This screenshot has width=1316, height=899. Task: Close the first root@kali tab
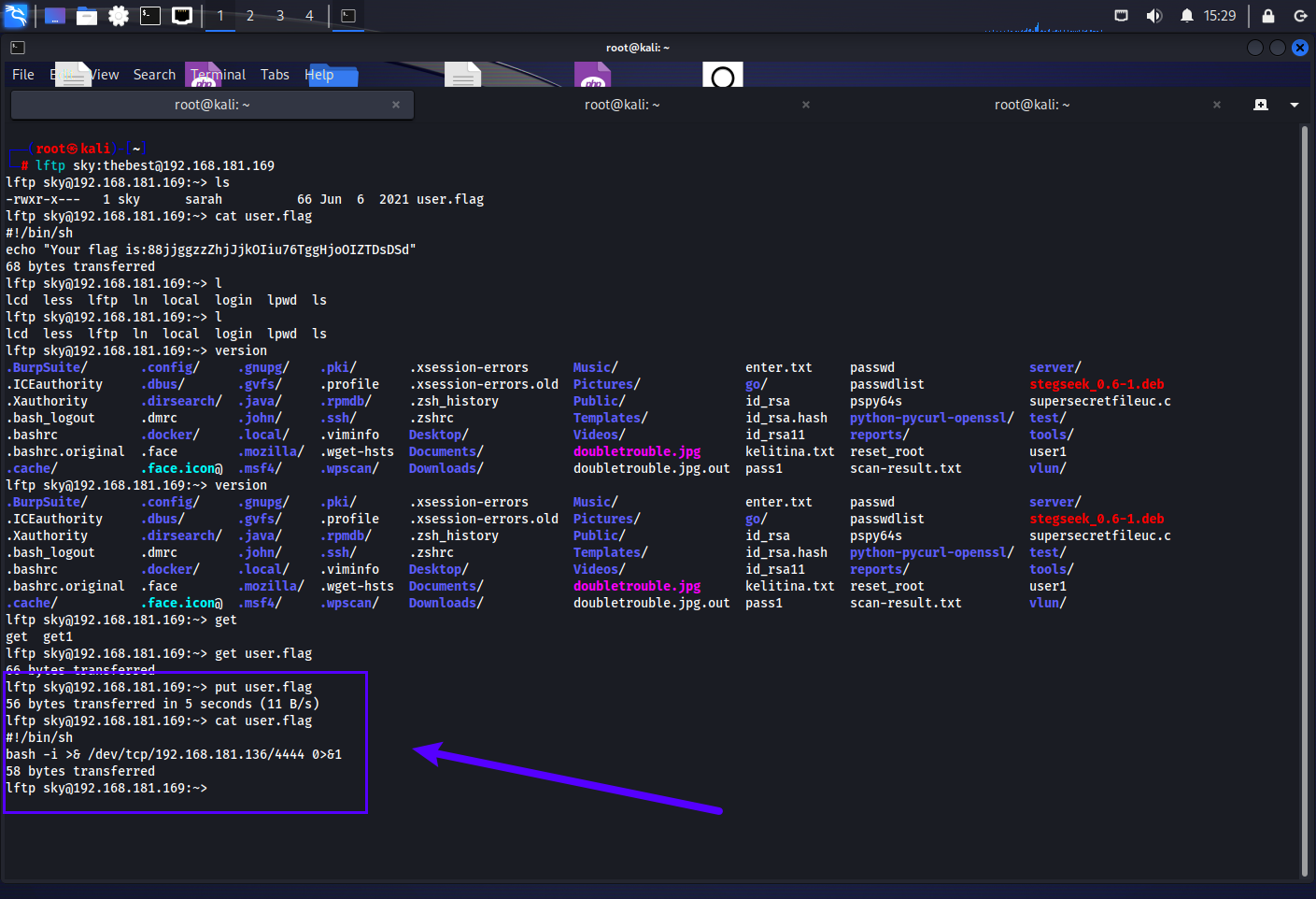tap(396, 105)
